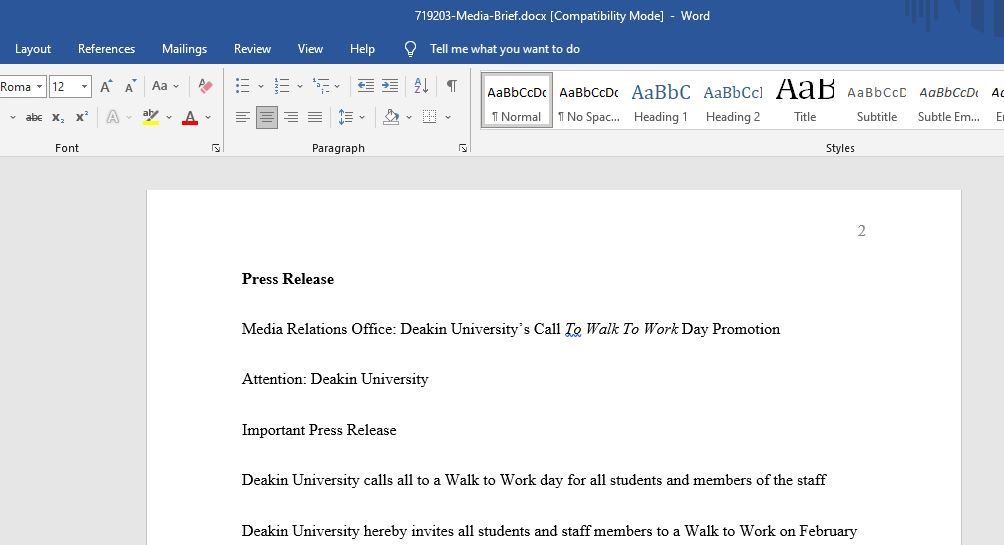Apply the No Spacing style
The image size is (1004, 545).
(588, 101)
